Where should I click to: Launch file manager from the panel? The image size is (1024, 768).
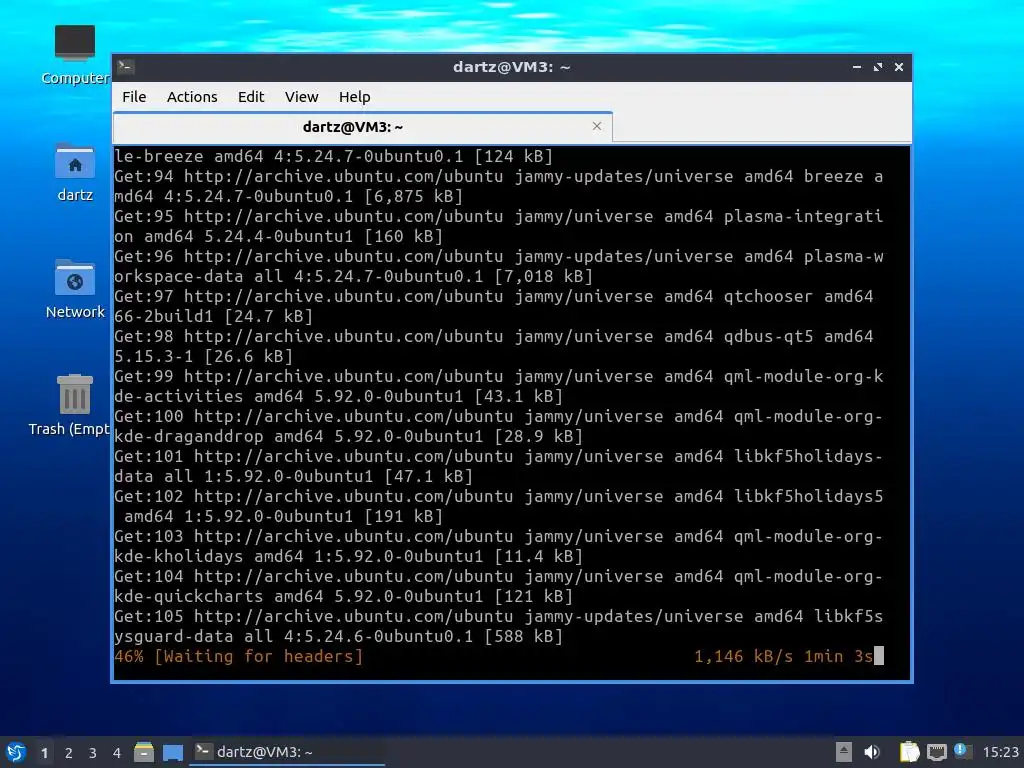[x=144, y=752]
